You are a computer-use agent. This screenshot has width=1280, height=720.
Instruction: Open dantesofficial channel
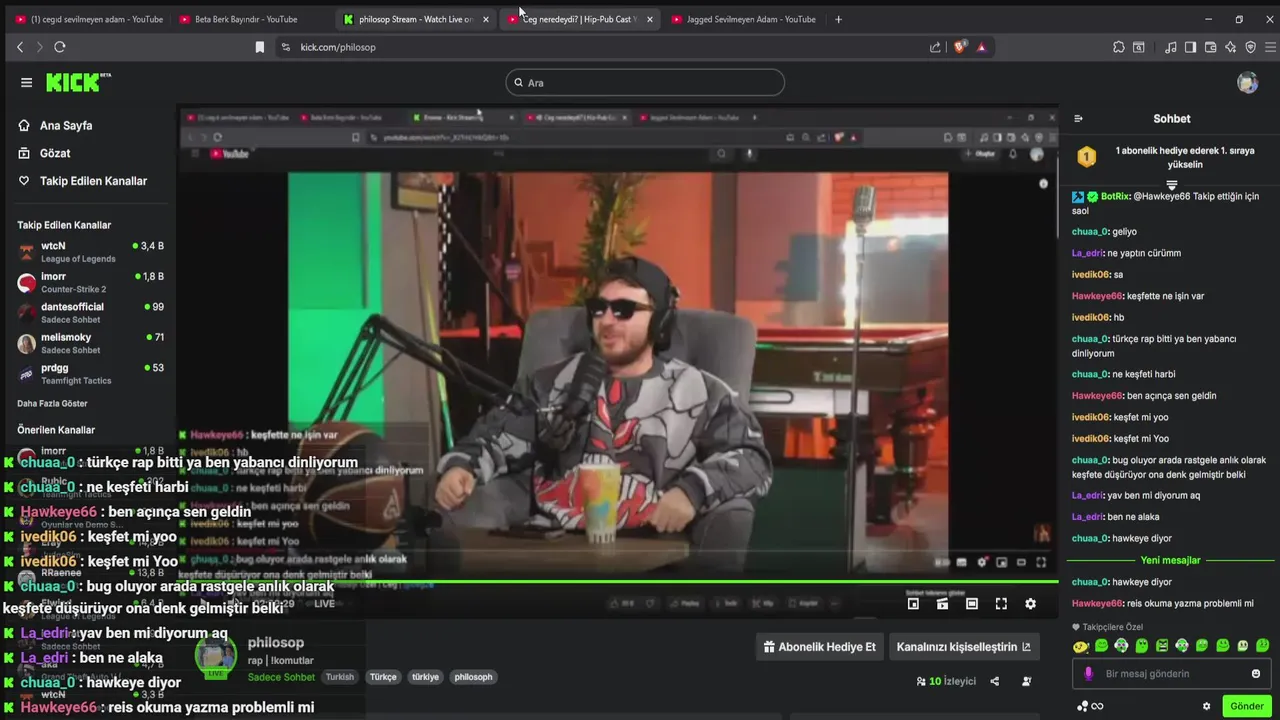pyautogui.click(x=90, y=313)
